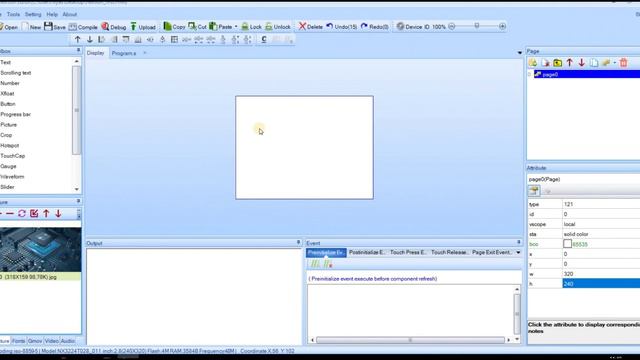Bring component to top with up arrow in align toolbar

point(78,39)
